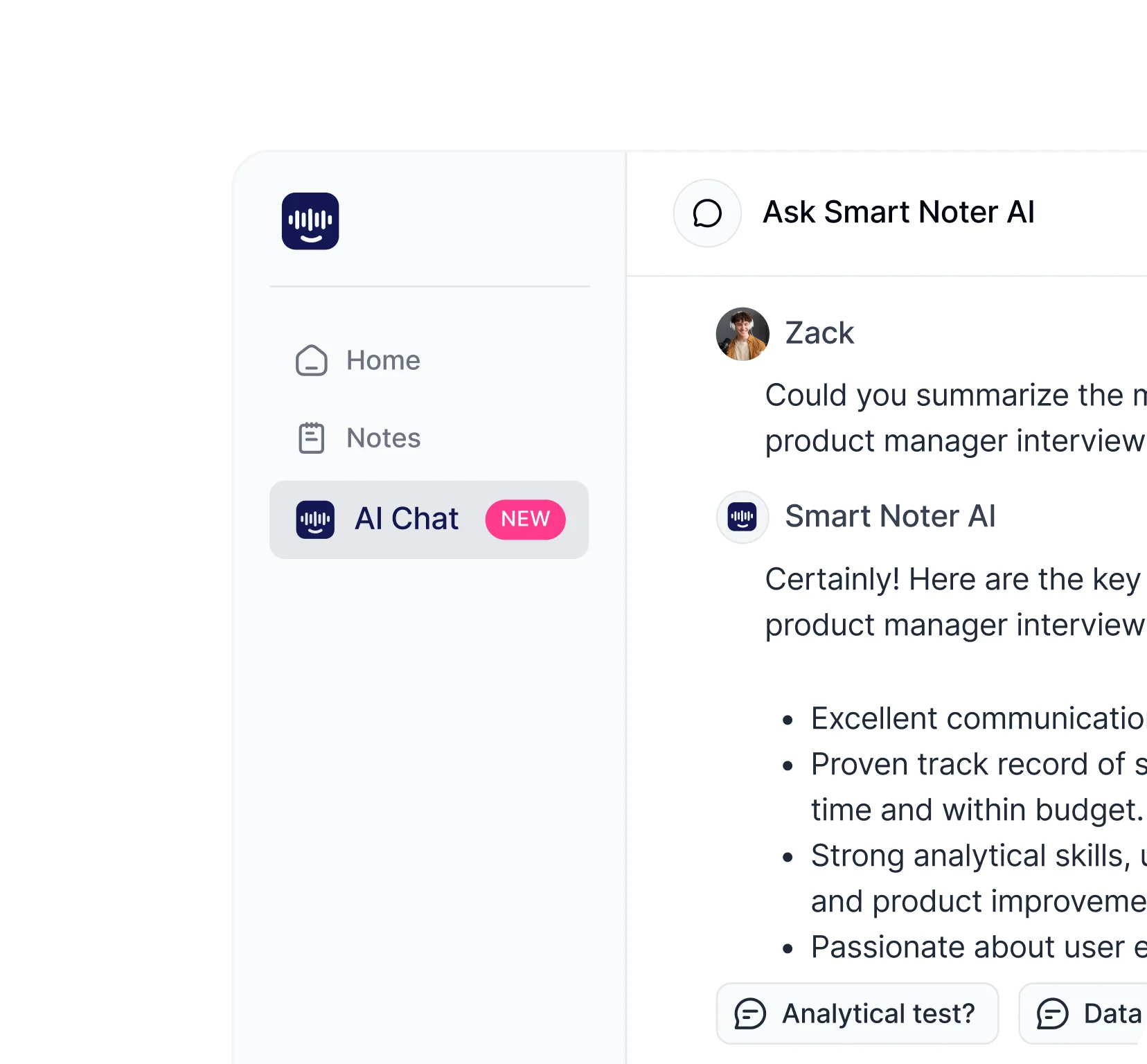Click the Smart Noter AI sender name
The width and height of the screenshot is (1147, 1064).
890,516
